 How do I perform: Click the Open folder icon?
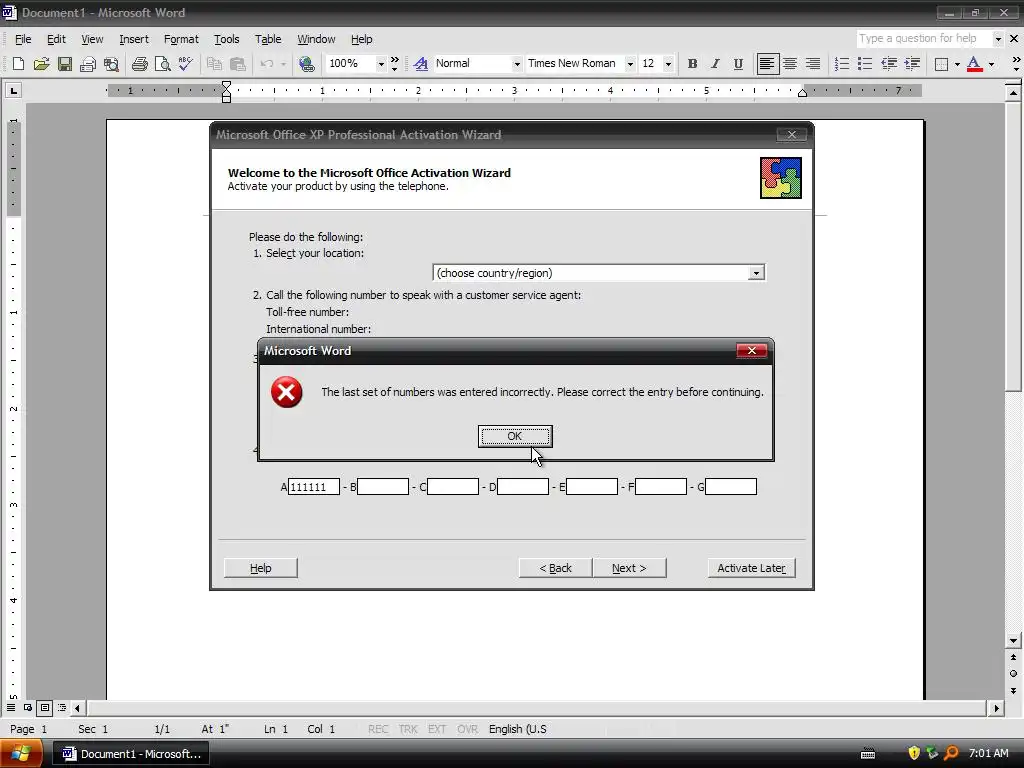click(41, 63)
